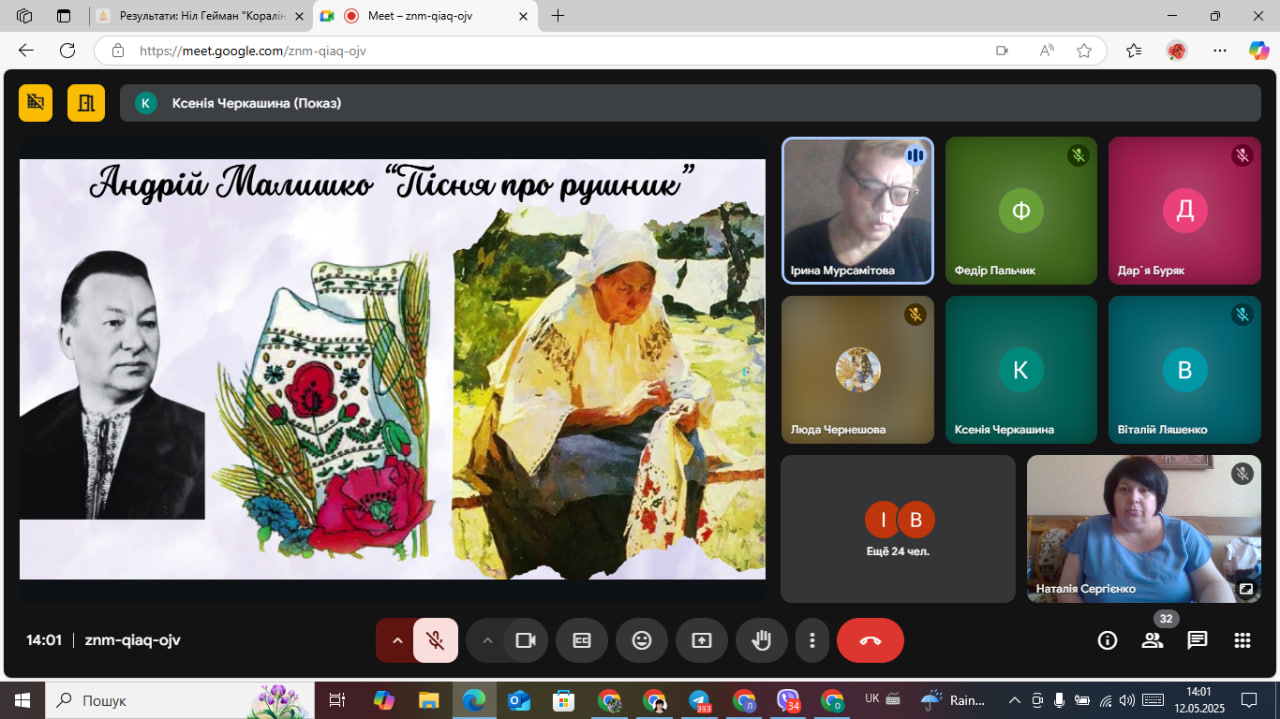Open the shared slide presentation view
Viewport: 1280px width, 719px height.
click(x=392, y=369)
